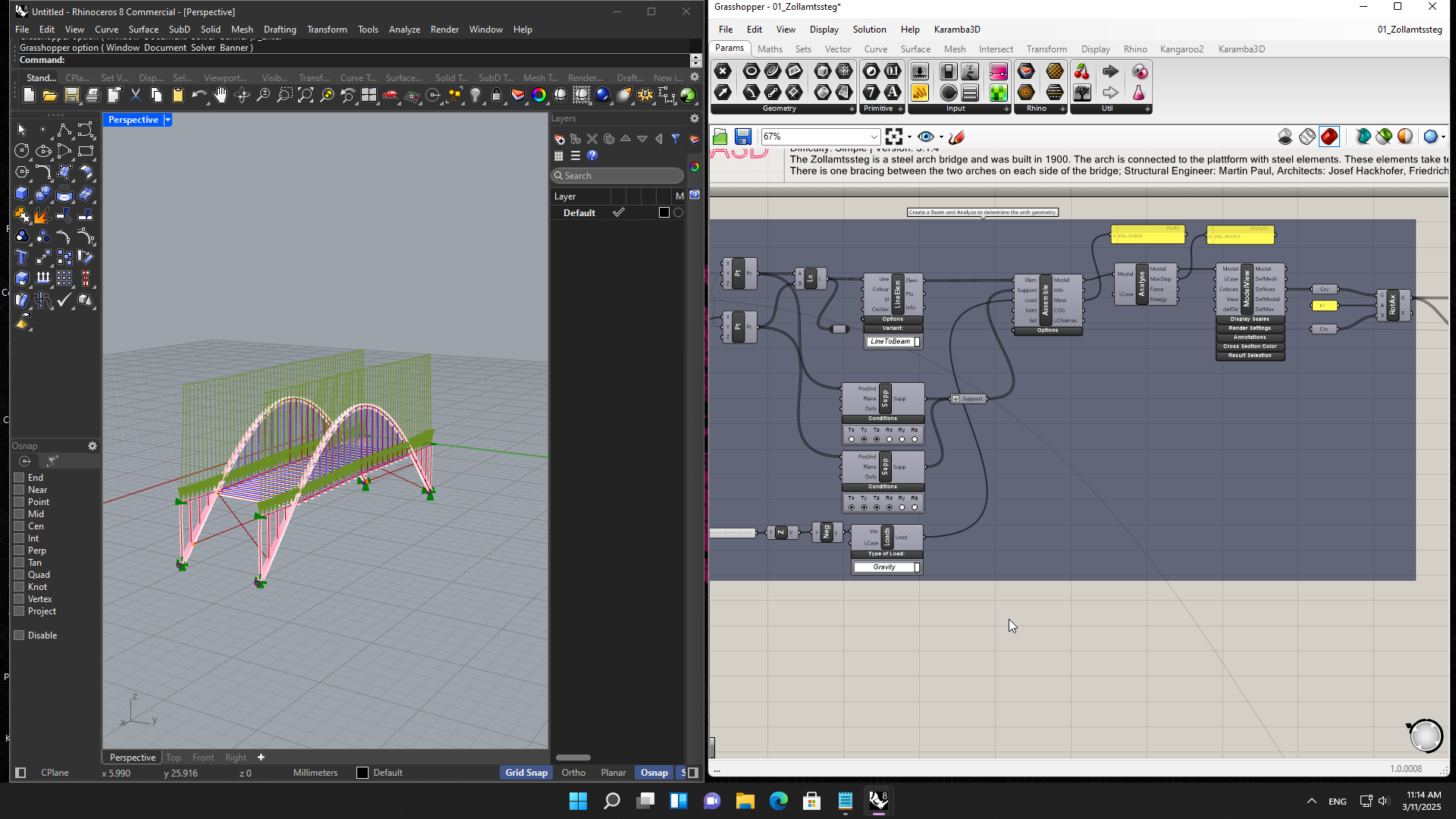Enable the Quad object snap checkbox
Viewport: 1456px width, 819px height.
coord(20,575)
